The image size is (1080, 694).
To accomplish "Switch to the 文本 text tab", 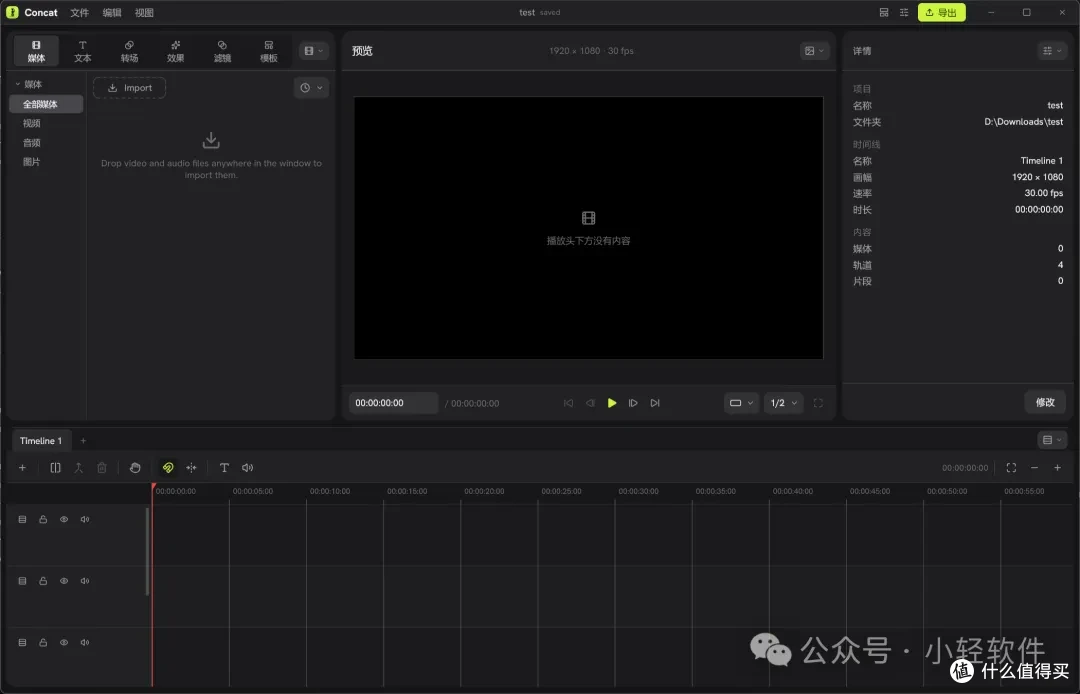I will 83,52.
